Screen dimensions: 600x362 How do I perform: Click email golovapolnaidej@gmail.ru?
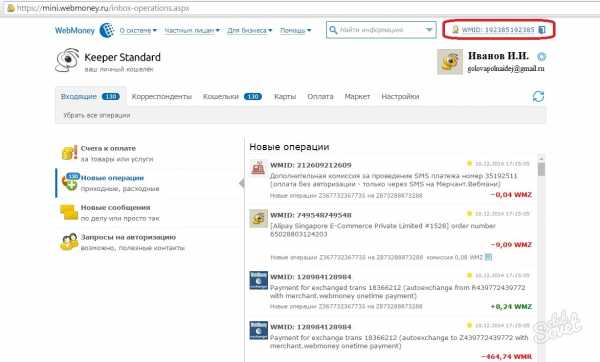(x=506, y=68)
